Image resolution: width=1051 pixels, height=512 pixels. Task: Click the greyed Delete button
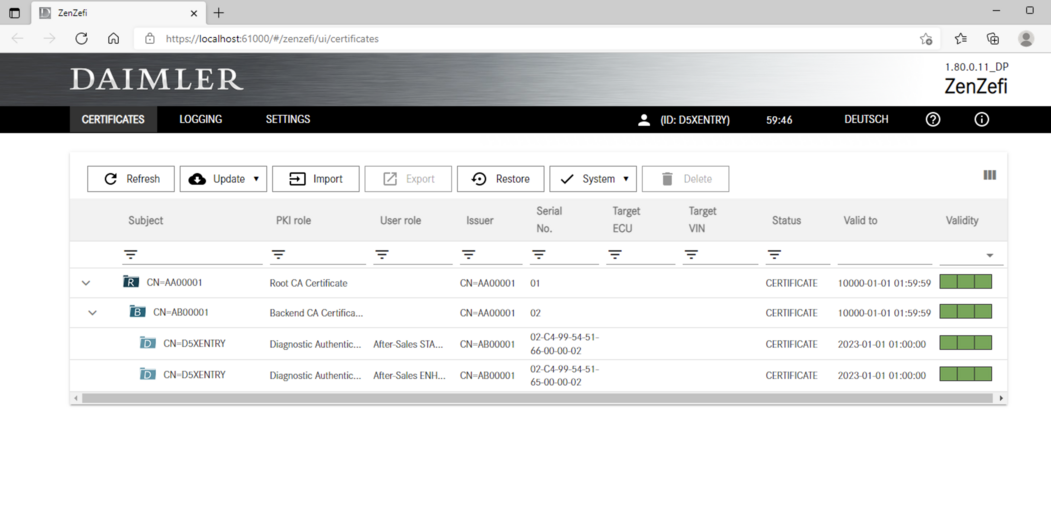coord(686,179)
